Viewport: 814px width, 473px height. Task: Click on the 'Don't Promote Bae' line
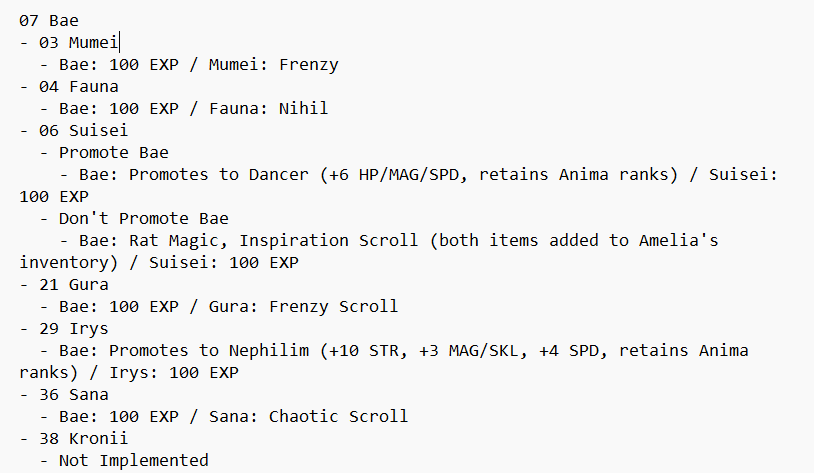pyautogui.click(x=144, y=218)
